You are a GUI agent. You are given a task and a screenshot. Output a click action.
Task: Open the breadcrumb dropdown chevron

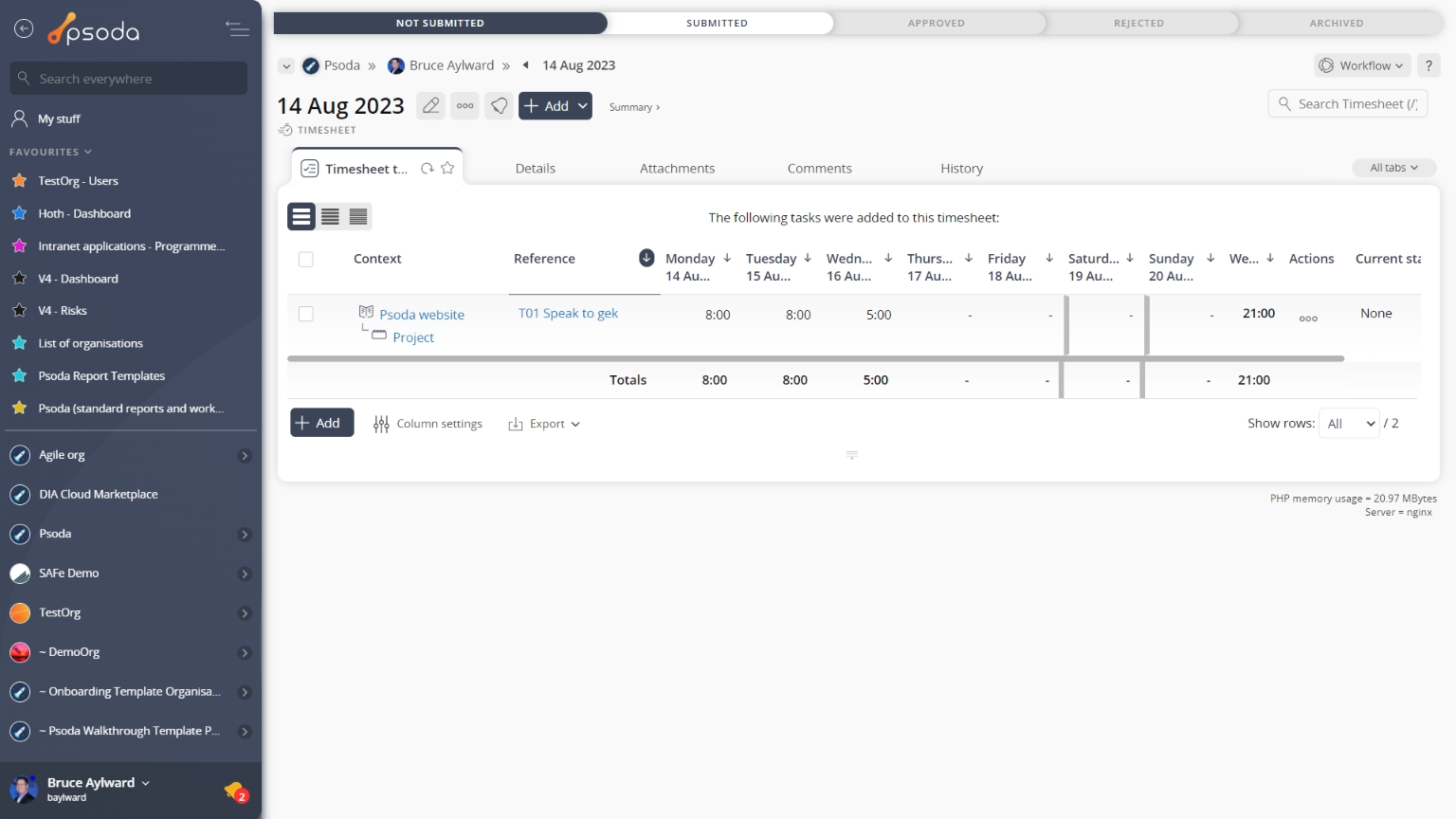286,66
